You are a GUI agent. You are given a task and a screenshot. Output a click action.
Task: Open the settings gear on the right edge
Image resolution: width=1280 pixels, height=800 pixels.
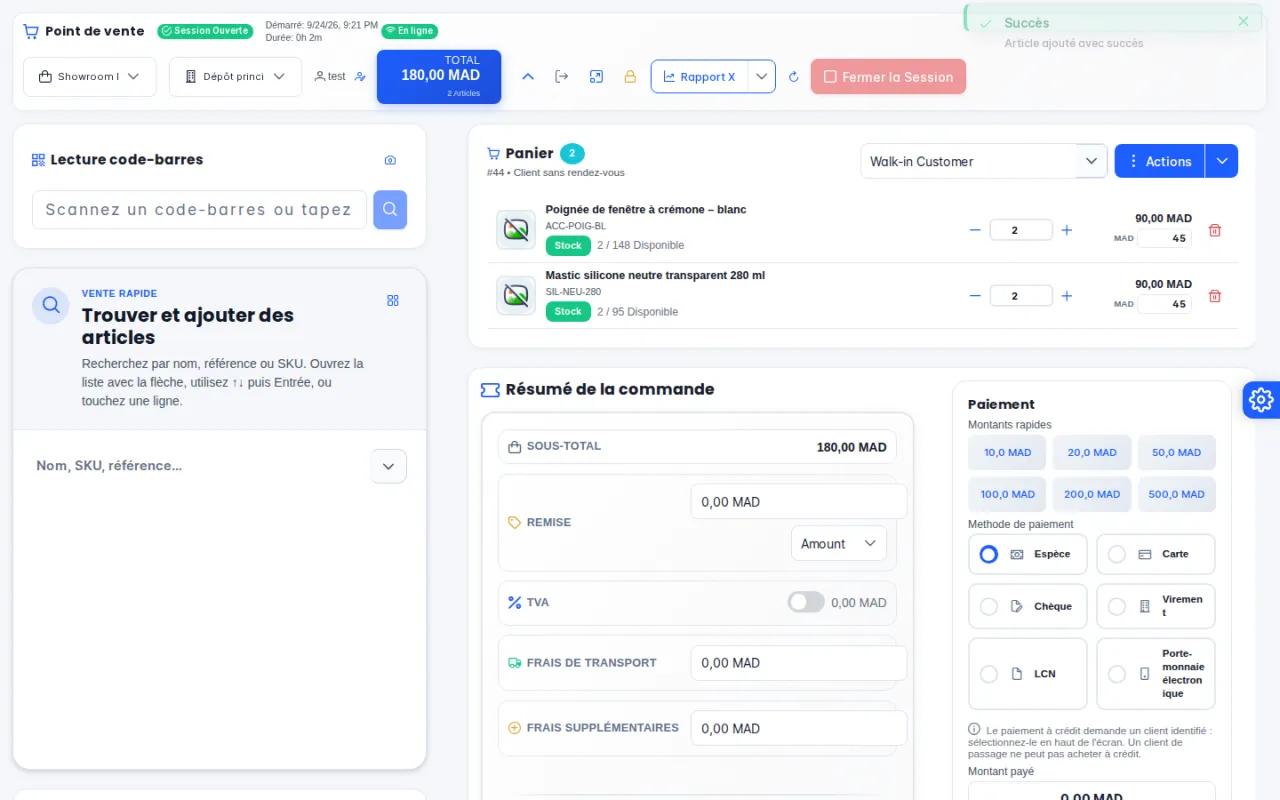[1261, 400]
